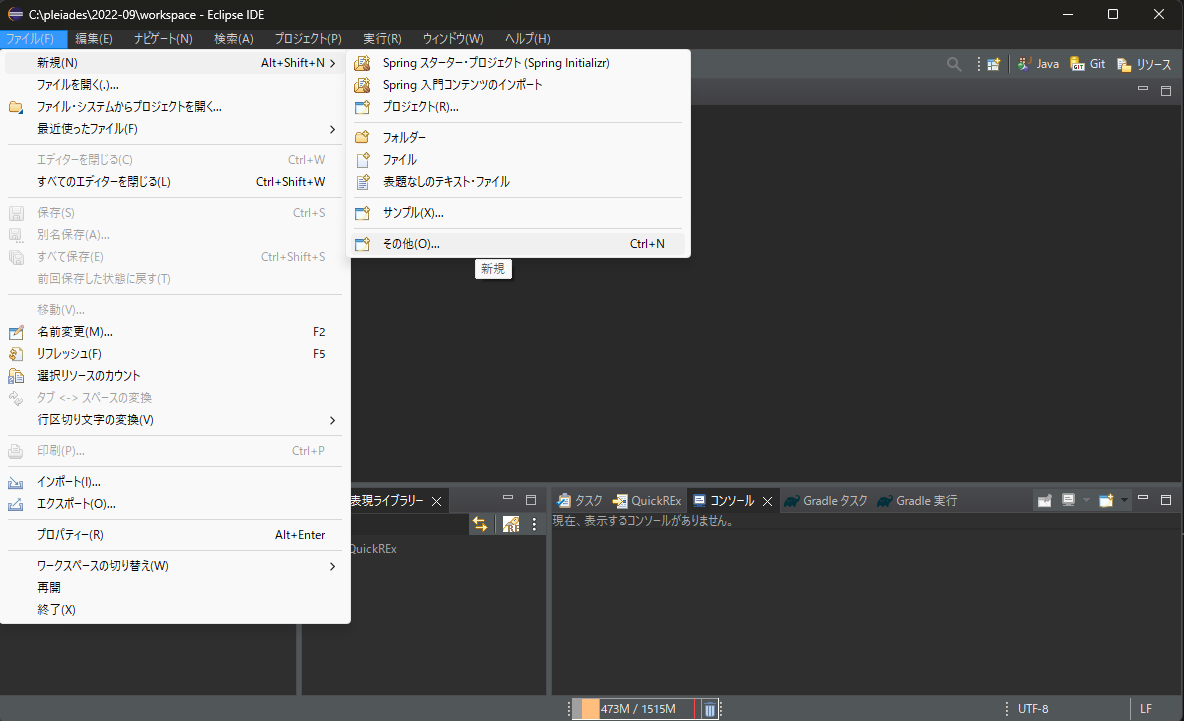Viewport: 1184px width, 721px height.
Task: Open the 実行(R) menu
Action: [x=382, y=39]
